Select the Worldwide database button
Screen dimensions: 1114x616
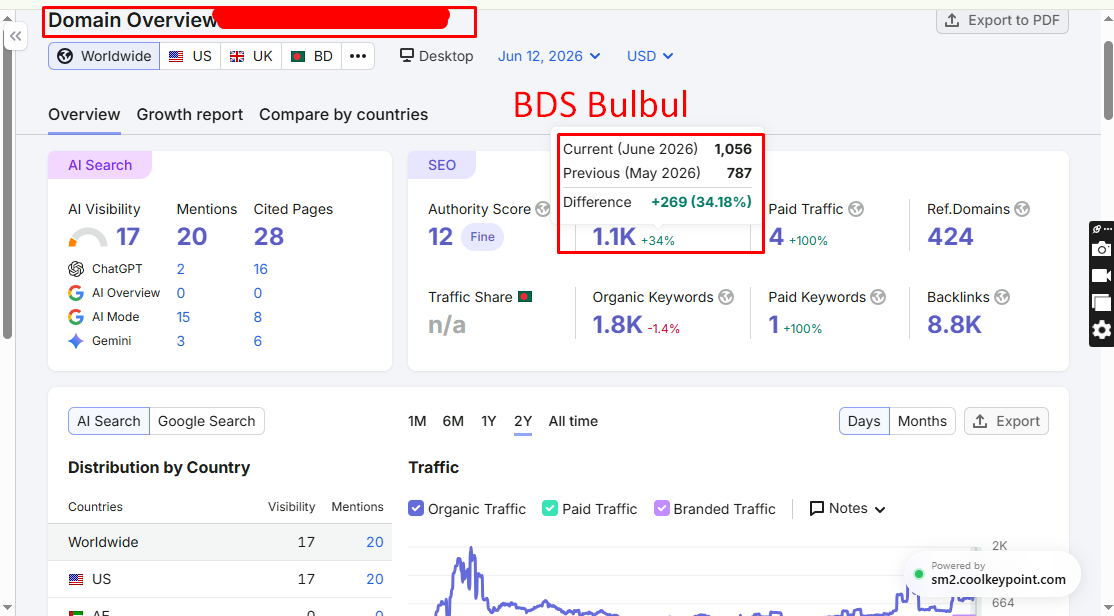pos(104,56)
